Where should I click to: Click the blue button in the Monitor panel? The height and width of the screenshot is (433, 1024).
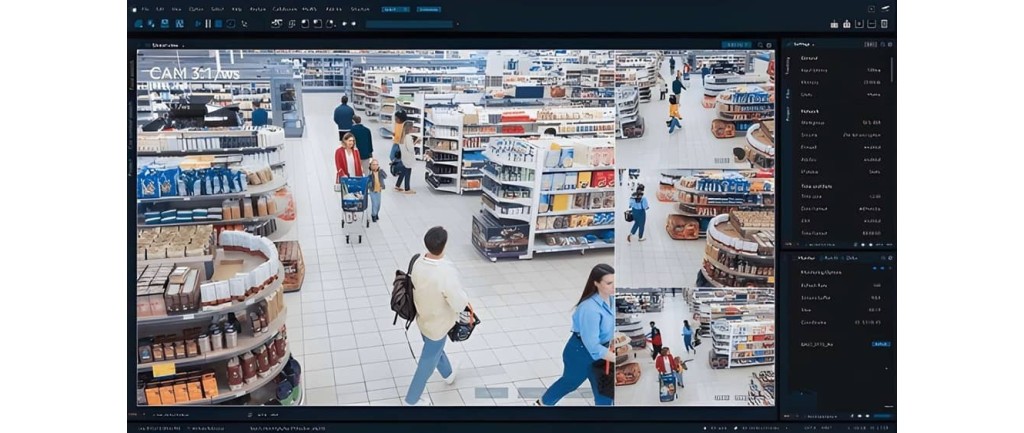[881, 344]
